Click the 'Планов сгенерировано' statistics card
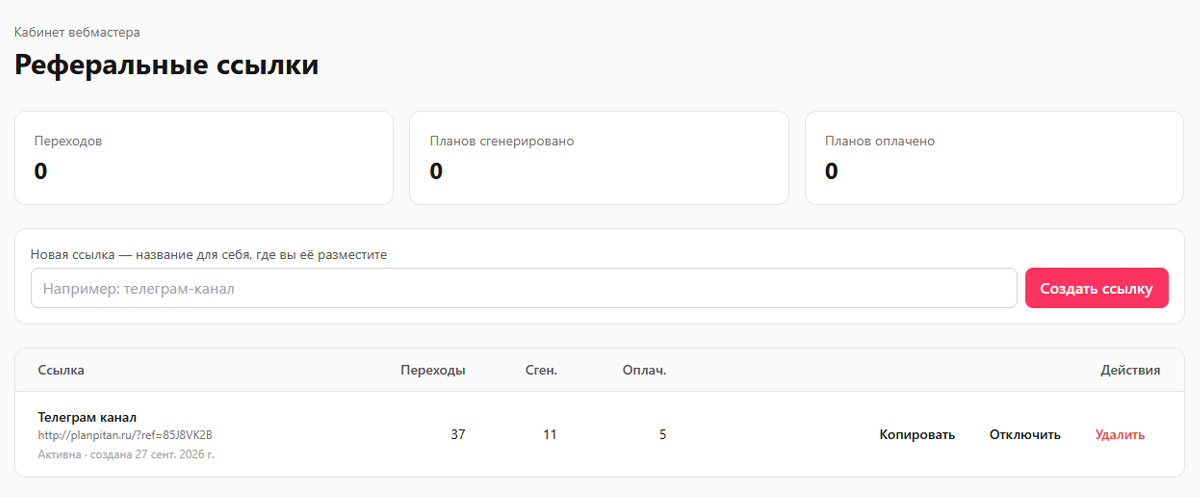The image size is (1200, 497). [x=599, y=158]
